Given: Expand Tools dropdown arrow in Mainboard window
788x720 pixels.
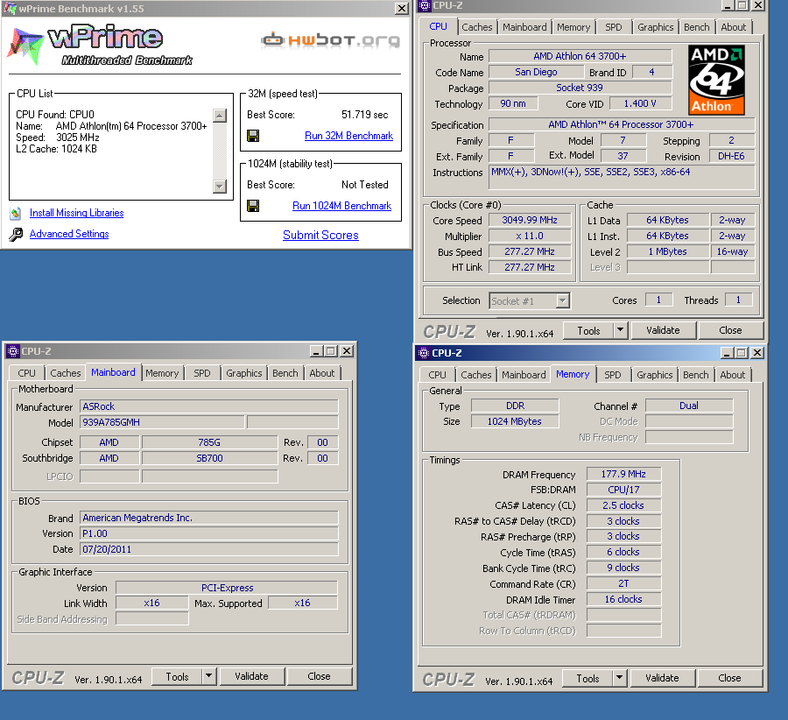Looking at the screenshot, I should pyautogui.click(x=209, y=676).
